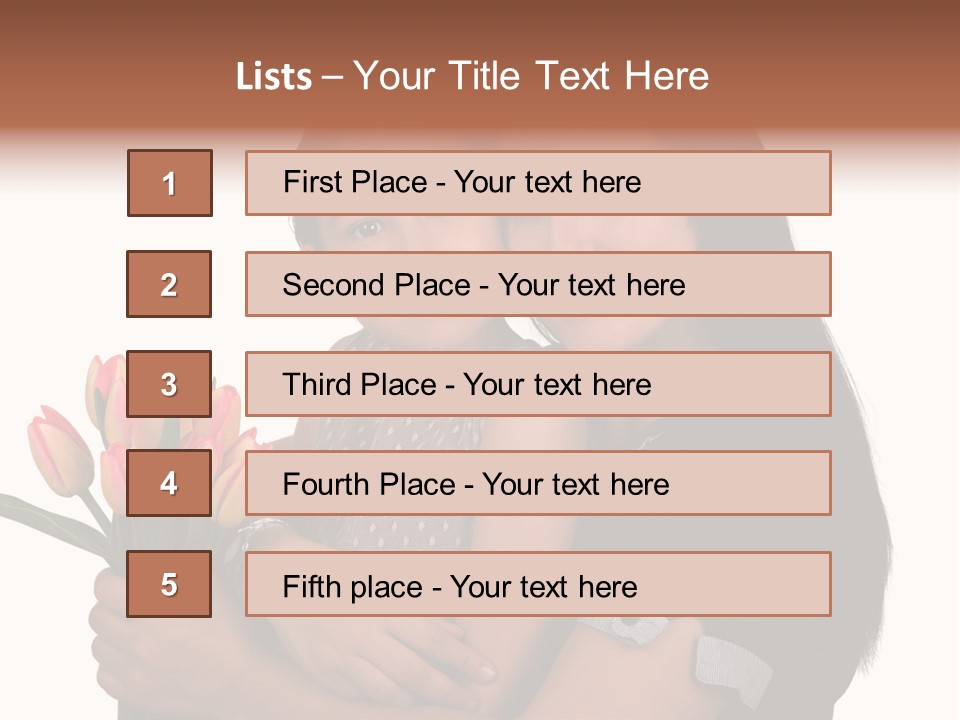Select the Third Place text bar

pos(538,384)
